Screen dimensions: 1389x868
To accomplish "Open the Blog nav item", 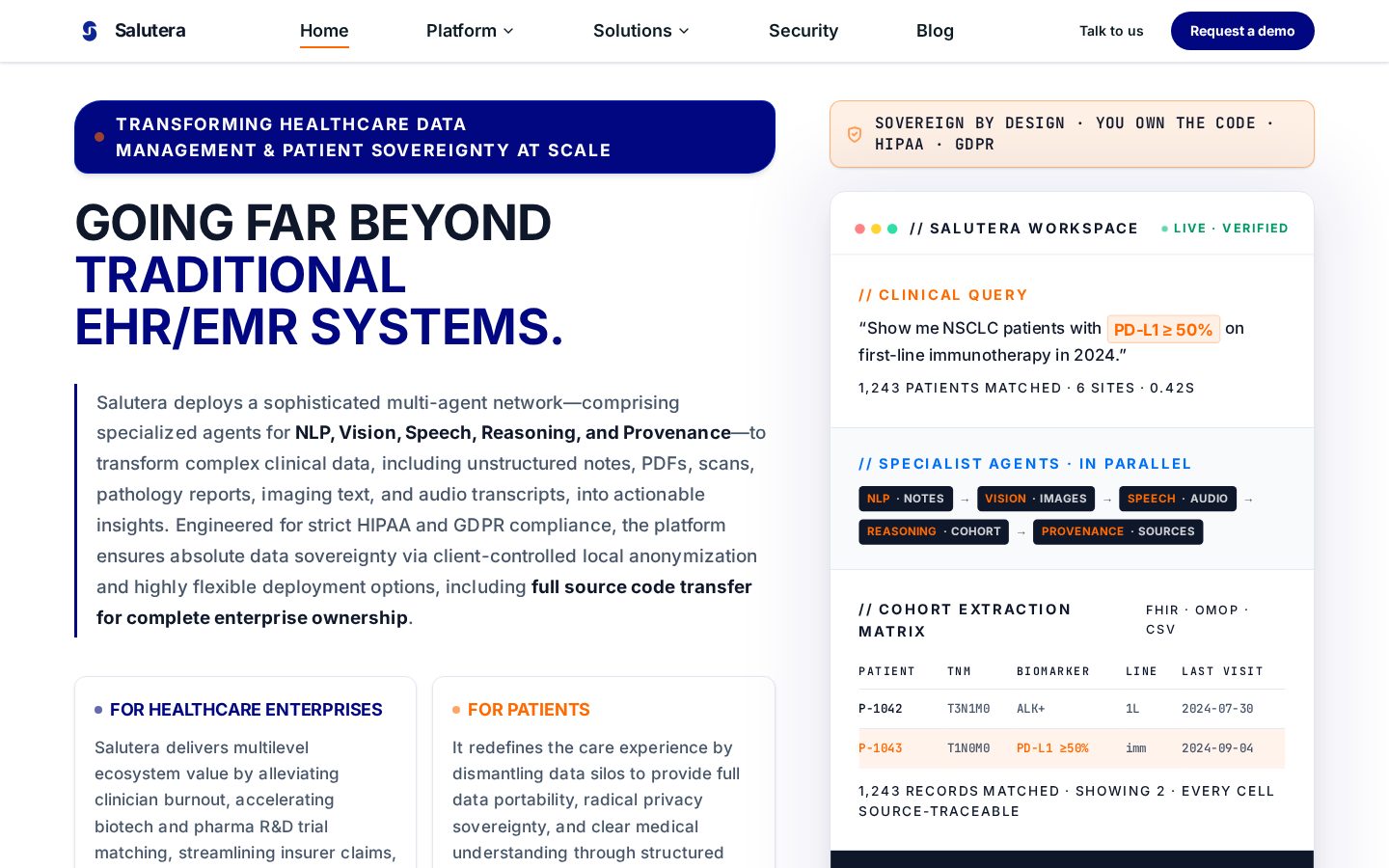I will point(935,31).
